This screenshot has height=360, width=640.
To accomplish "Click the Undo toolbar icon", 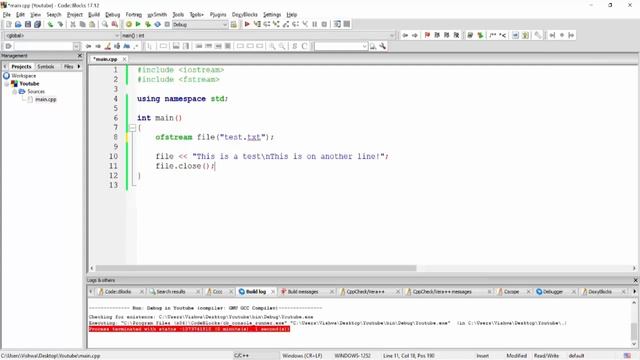I will click(51, 24).
